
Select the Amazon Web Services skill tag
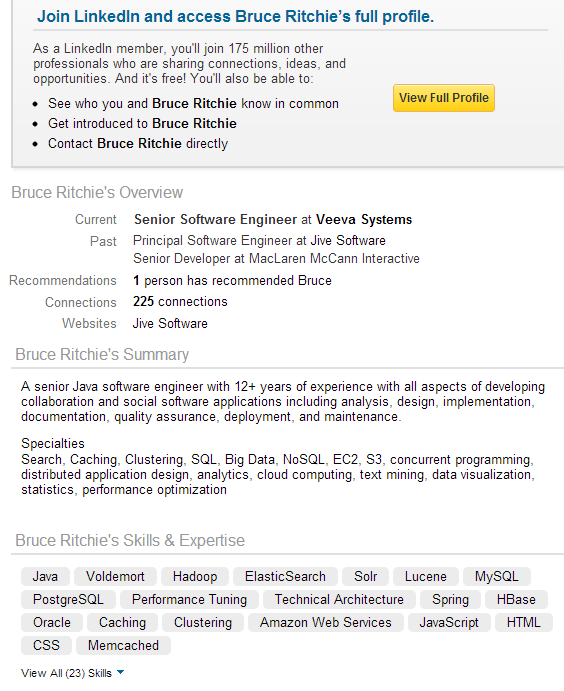(x=326, y=622)
